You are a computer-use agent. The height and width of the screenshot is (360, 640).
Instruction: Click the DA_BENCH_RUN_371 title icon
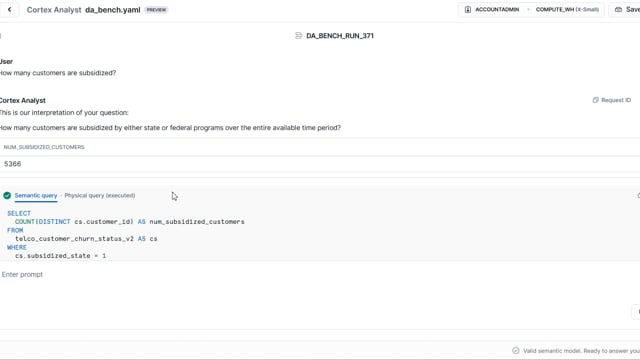click(x=298, y=36)
